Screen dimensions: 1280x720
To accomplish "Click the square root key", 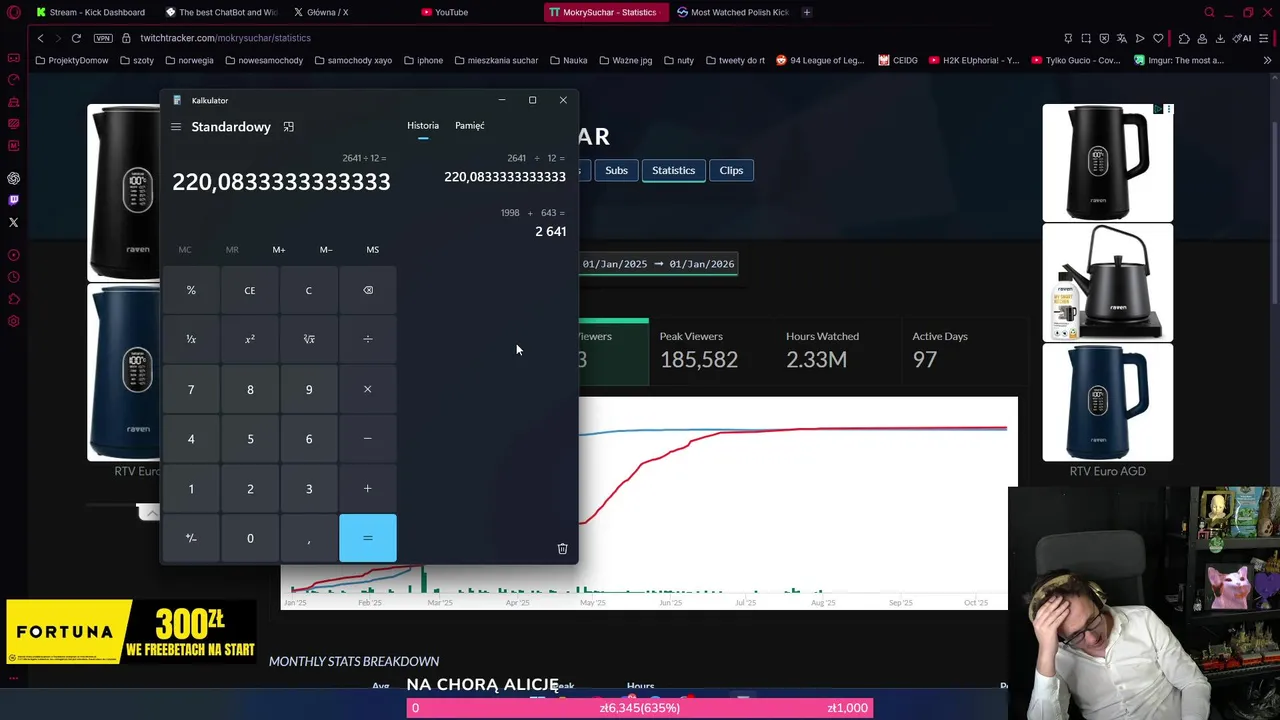I will click(309, 339).
